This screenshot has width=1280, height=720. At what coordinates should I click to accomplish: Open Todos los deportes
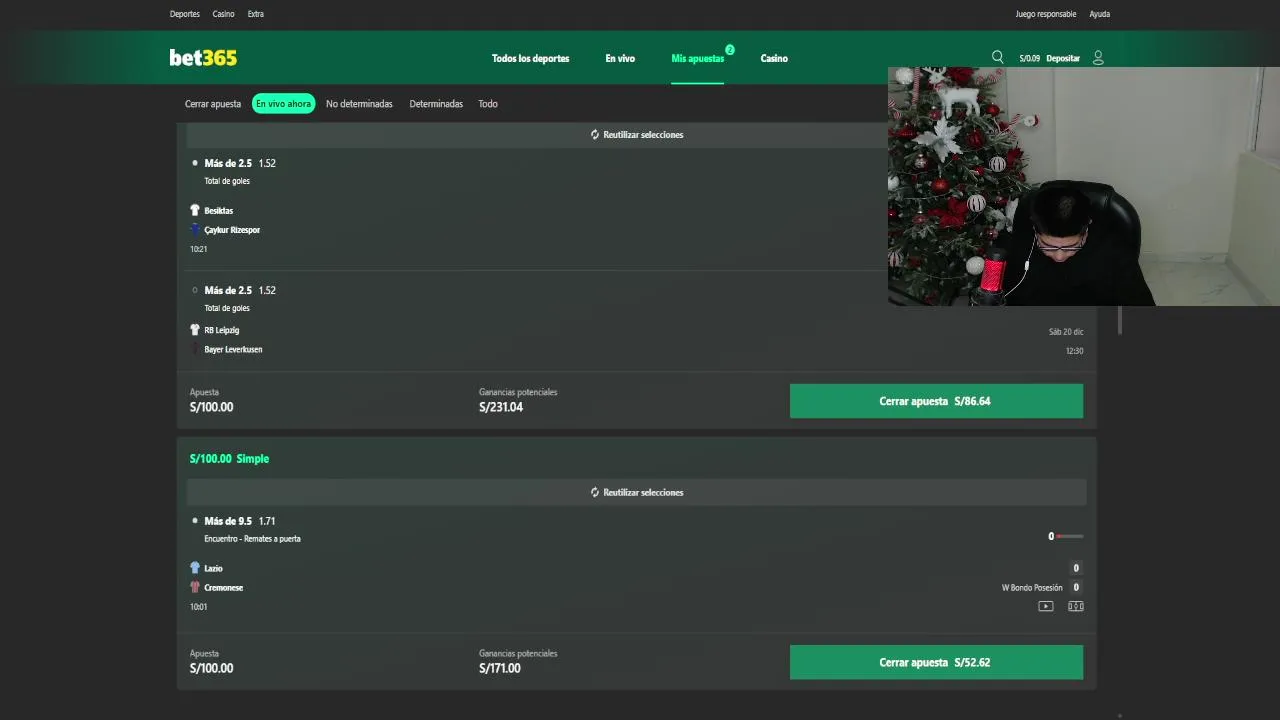coord(530,59)
